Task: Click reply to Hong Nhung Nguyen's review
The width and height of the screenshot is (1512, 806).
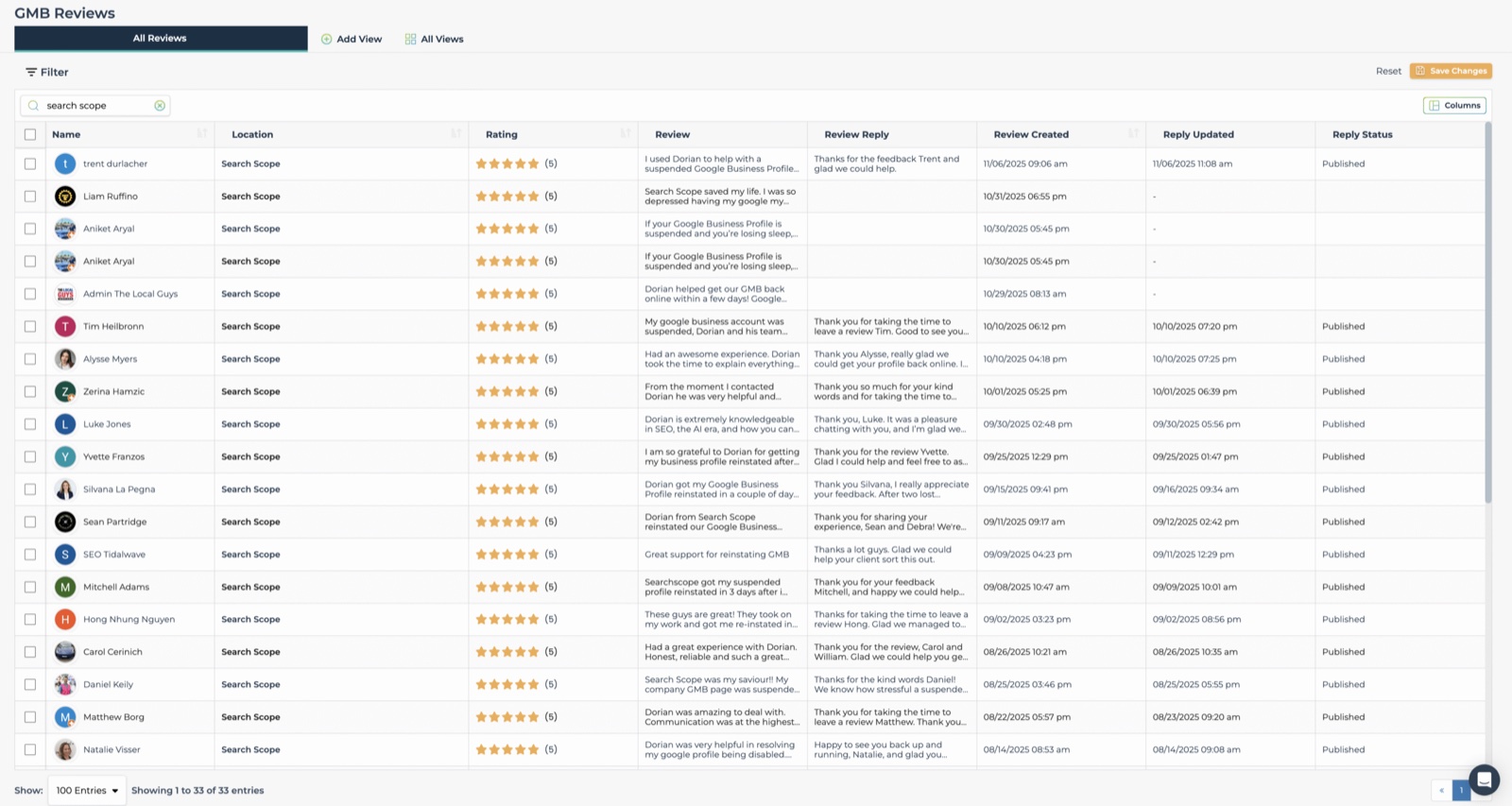Action: click(x=891, y=620)
